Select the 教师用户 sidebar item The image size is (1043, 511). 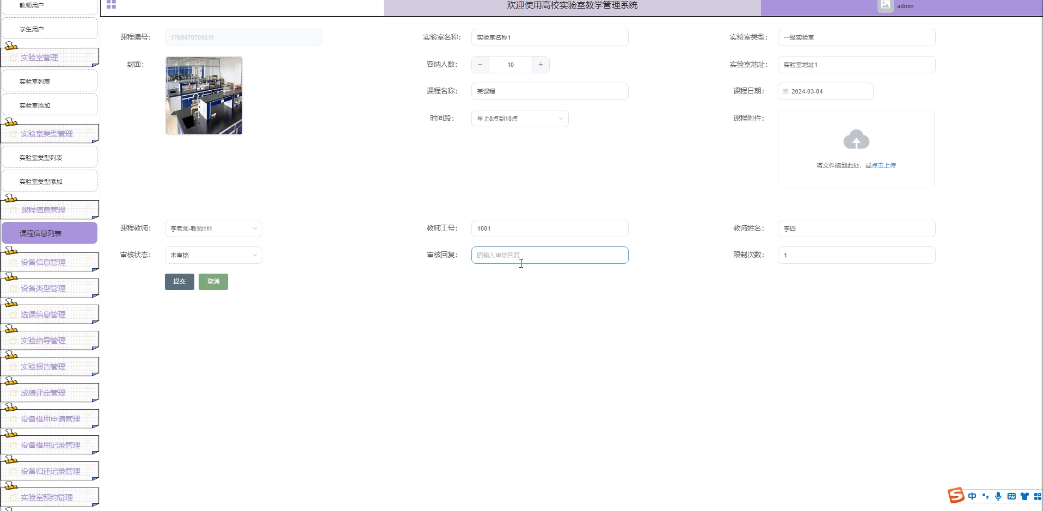tap(49, 5)
